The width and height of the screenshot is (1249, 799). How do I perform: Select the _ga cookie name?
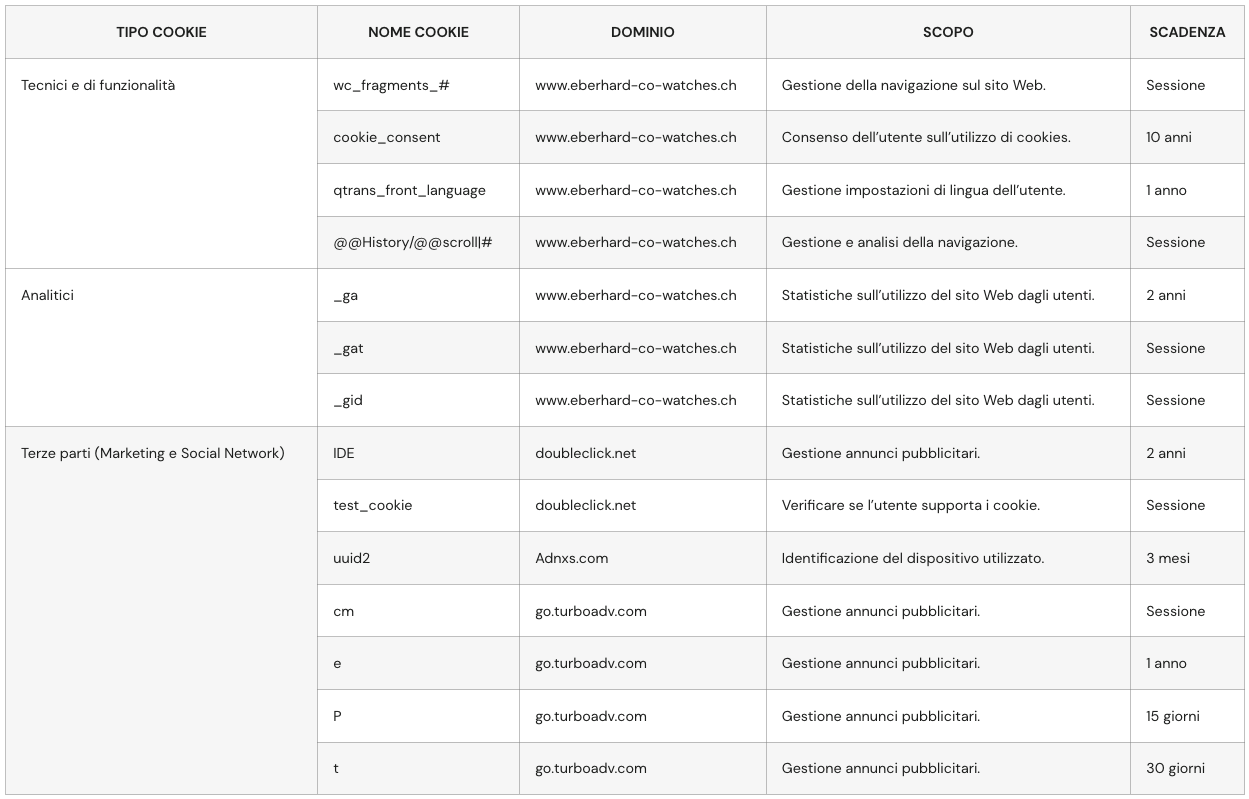point(345,295)
